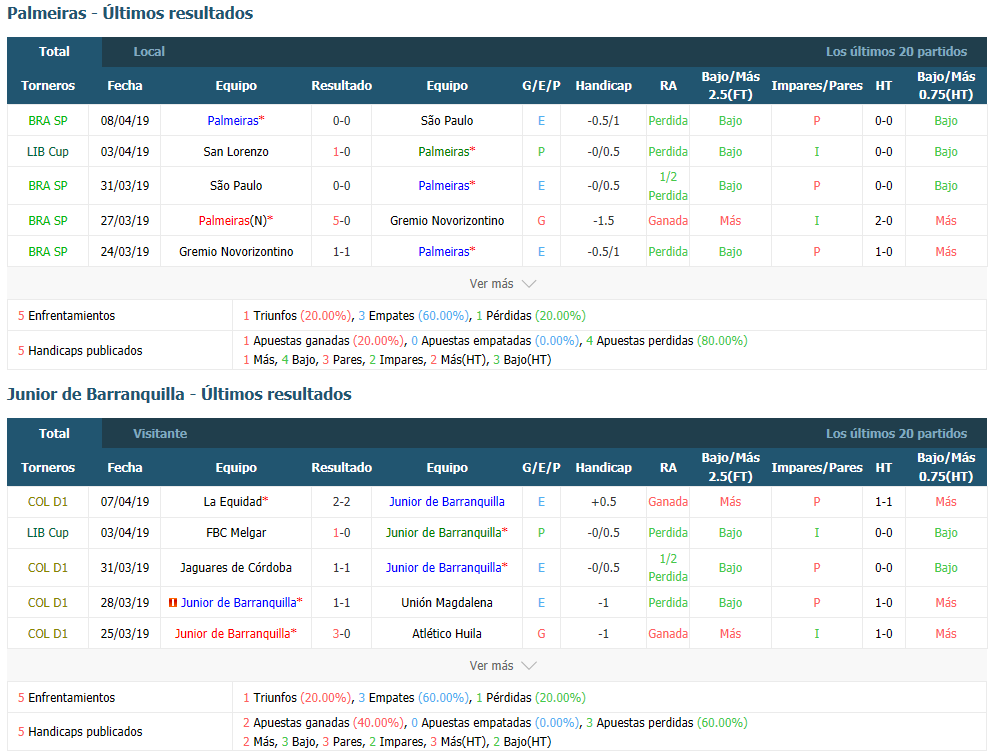Image resolution: width=993 pixels, height=755 pixels.
Task: Click 5 Enfrentamientos in the Palmeiras summary
Action: (x=66, y=315)
